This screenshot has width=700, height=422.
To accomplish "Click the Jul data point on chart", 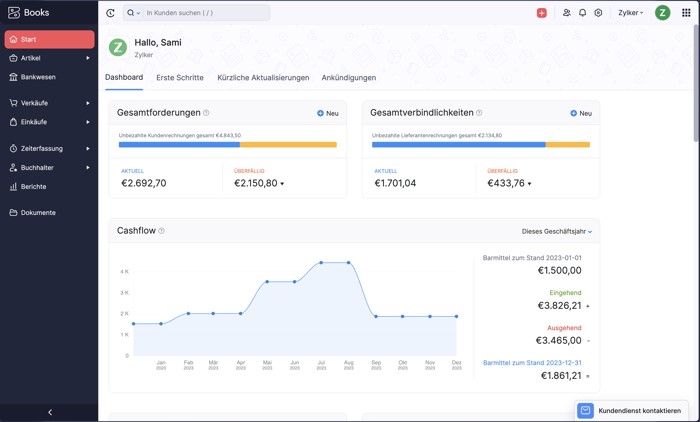I will pyautogui.click(x=321, y=263).
